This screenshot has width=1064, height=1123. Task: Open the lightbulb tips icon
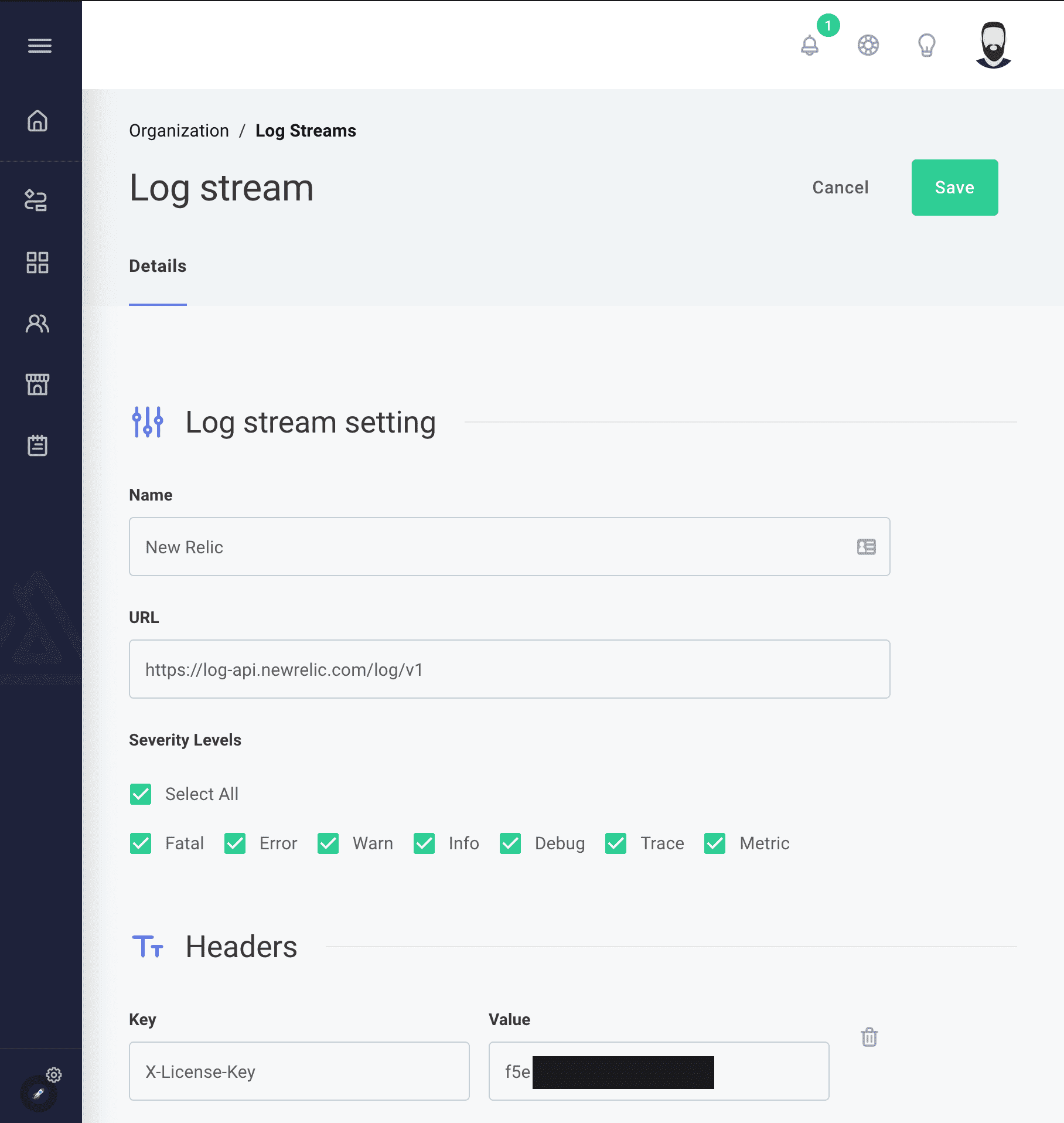pyautogui.click(x=926, y=45)
